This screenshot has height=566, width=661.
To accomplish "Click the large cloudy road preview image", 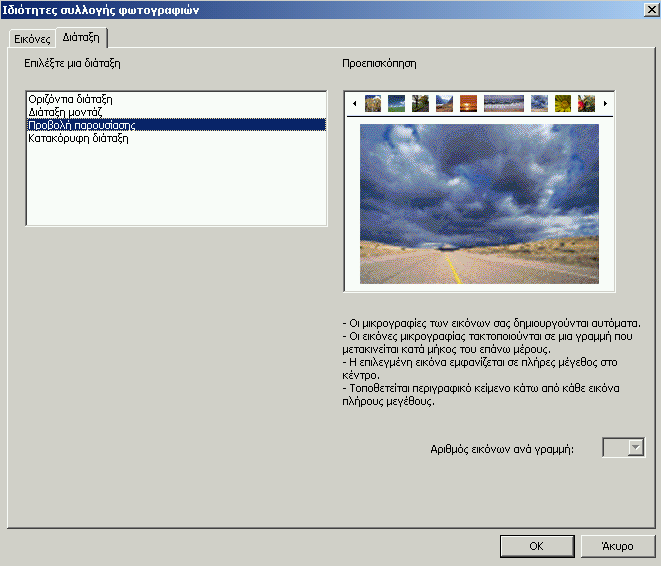I will (479, 204).
